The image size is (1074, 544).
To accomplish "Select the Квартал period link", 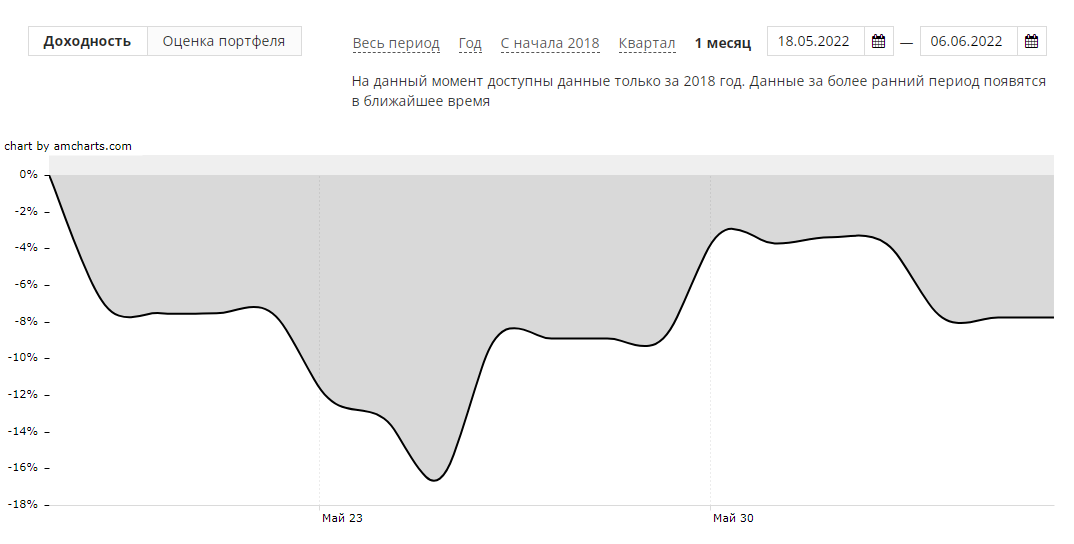I will [647, 43].
